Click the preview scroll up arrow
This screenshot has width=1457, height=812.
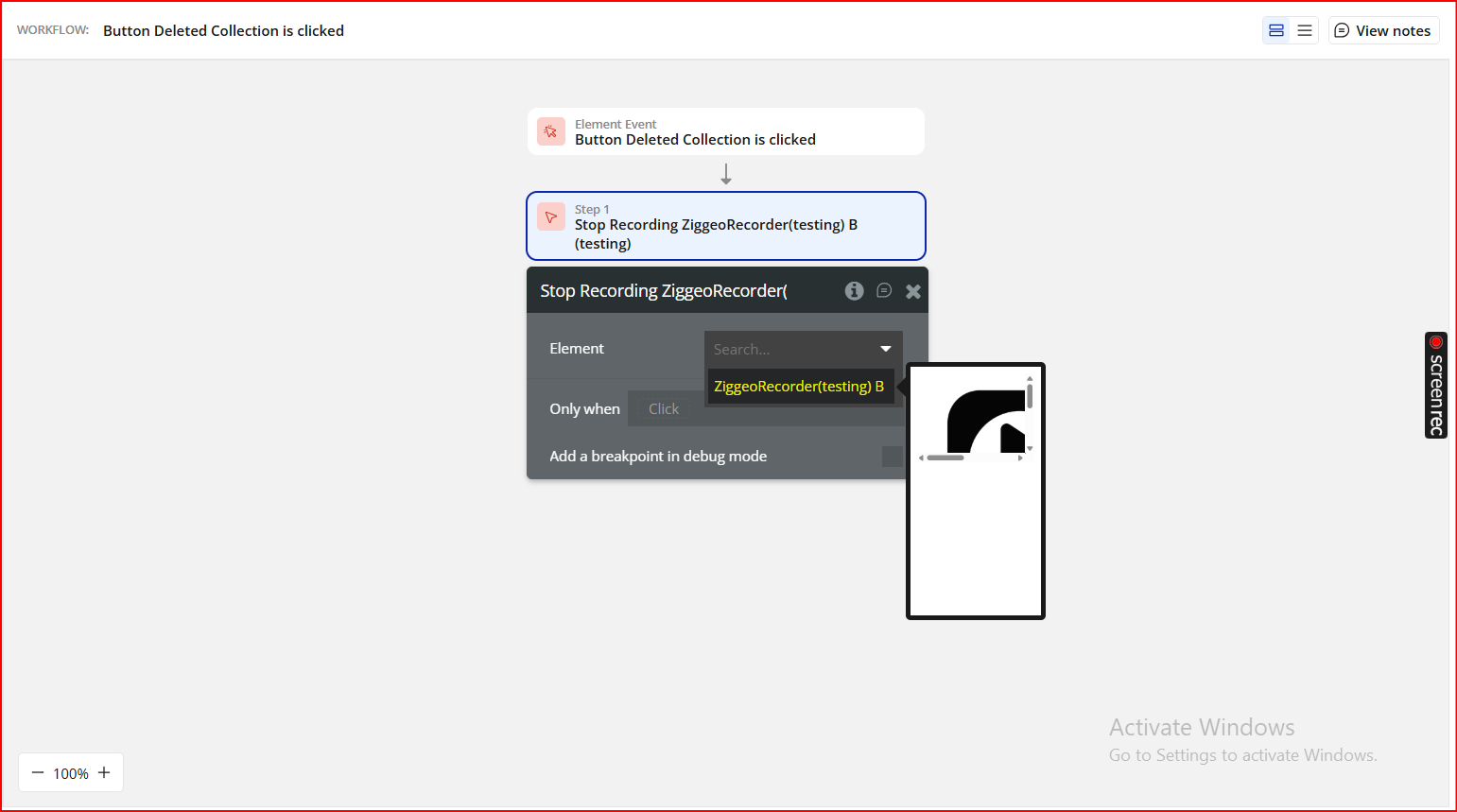(x=1030, y=378)
